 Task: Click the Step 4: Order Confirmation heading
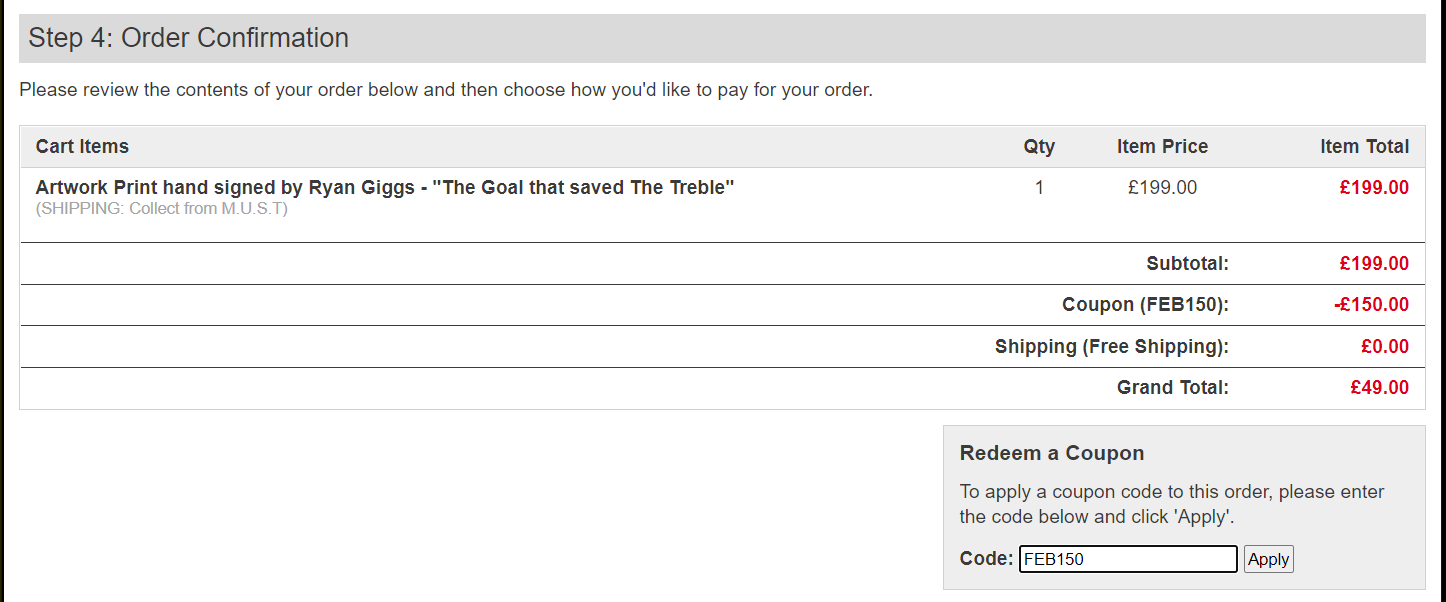click(x=188, y=38)
